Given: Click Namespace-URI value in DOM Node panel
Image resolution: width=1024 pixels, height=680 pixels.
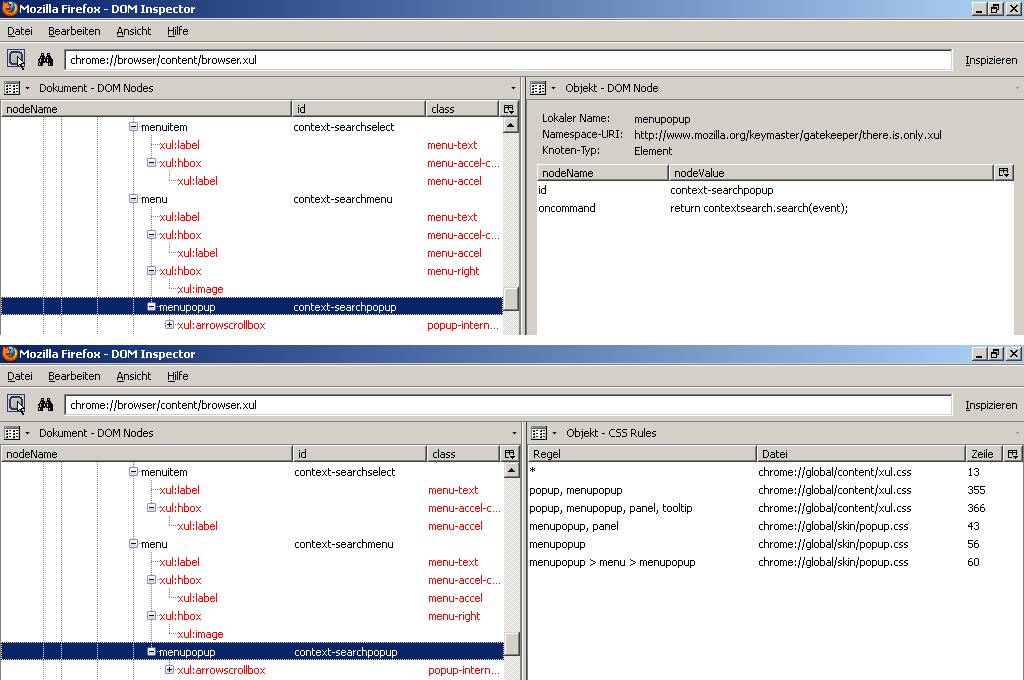Looking at the screenshot, I should (x=788, y=135).
